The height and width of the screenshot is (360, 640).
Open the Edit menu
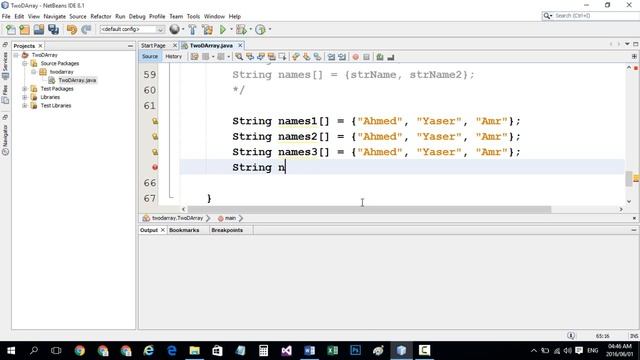19,16
